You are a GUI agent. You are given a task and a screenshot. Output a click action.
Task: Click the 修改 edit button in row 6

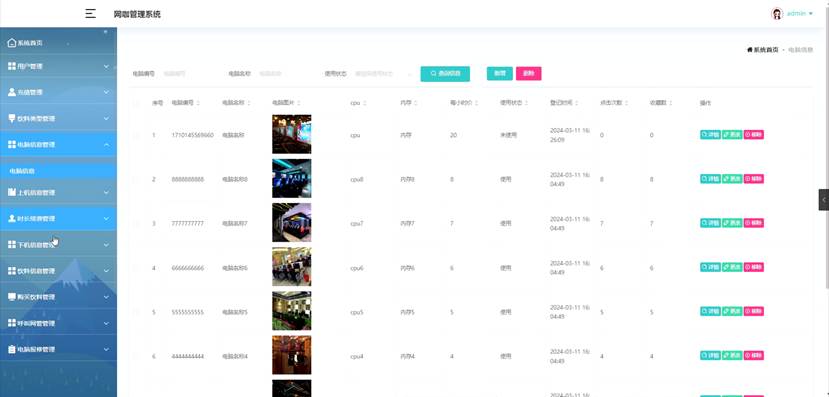point(732,356)
